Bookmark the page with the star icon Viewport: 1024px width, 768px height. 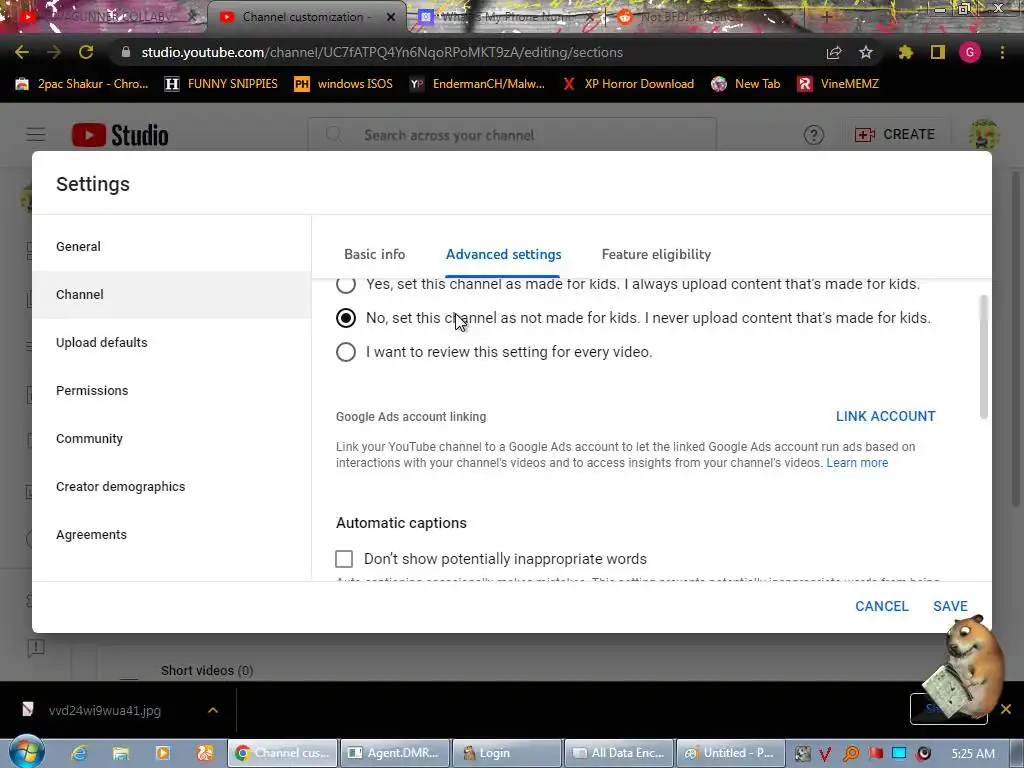point(866,52)
